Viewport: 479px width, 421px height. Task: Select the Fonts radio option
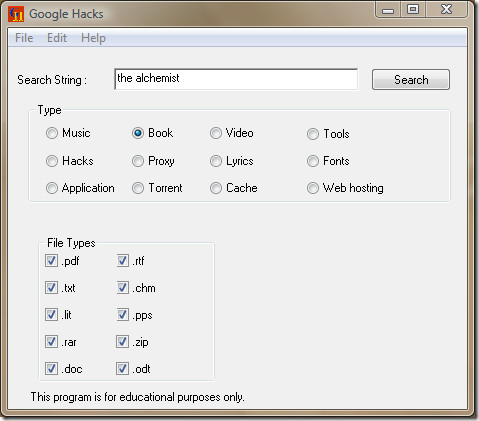[x=313, y=161]
